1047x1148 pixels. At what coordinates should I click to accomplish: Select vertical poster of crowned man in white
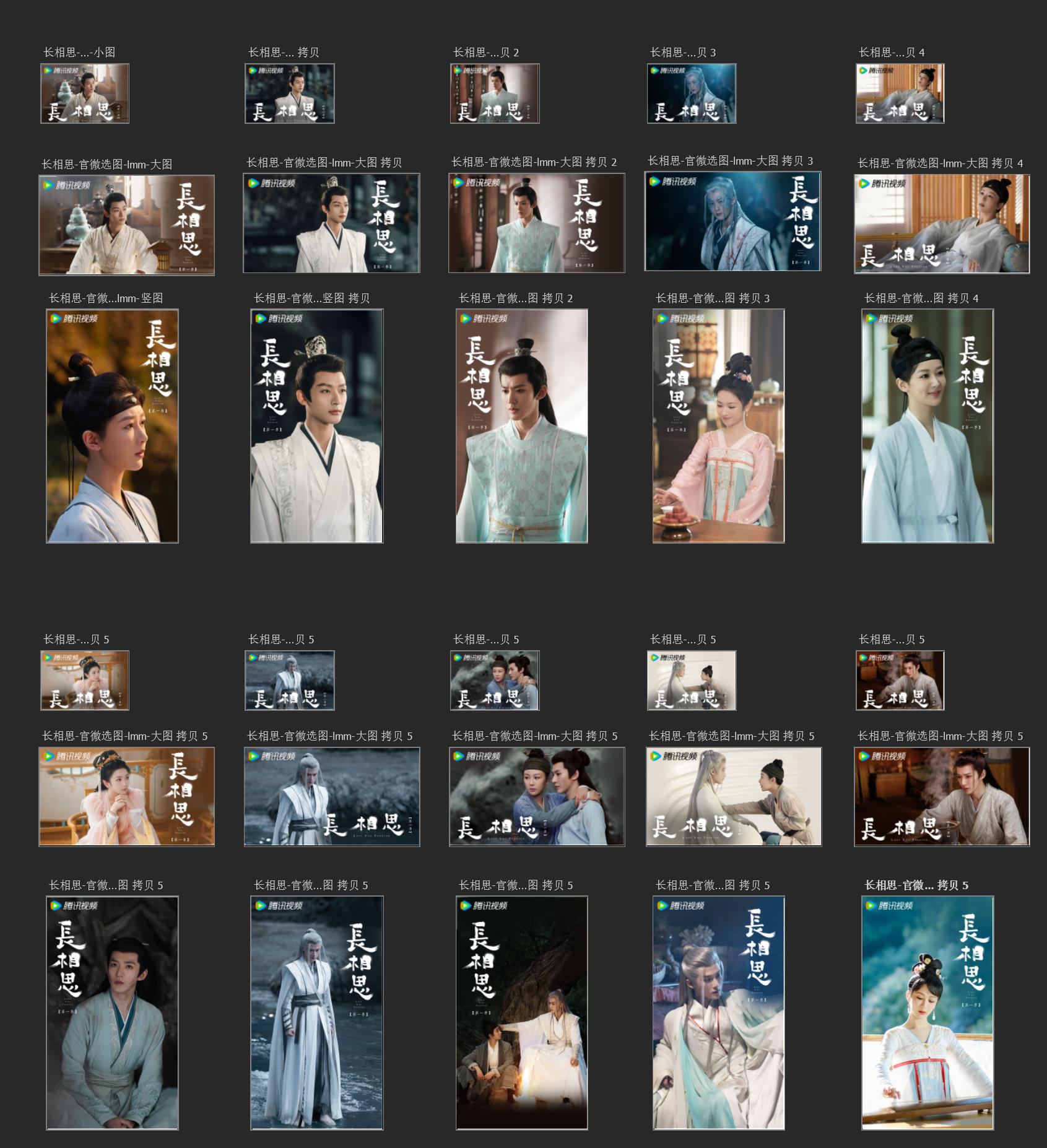tap(317, 426)
